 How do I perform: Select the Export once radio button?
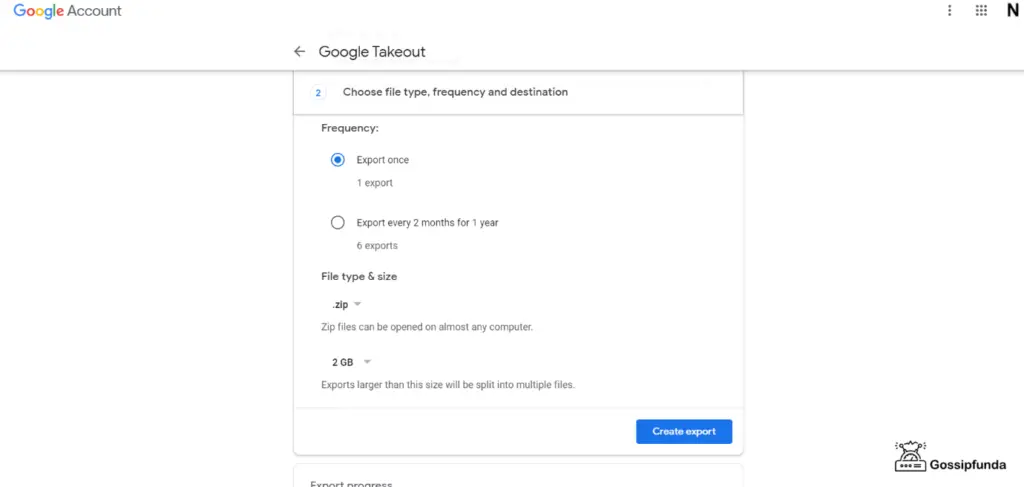click(x=338, y=159)
